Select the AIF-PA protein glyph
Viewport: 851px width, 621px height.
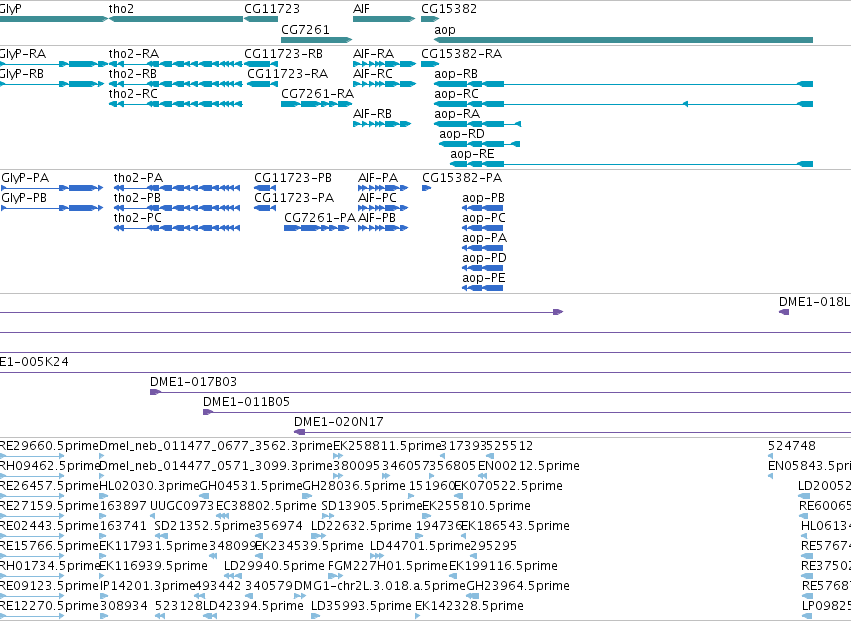click(383, 188)
